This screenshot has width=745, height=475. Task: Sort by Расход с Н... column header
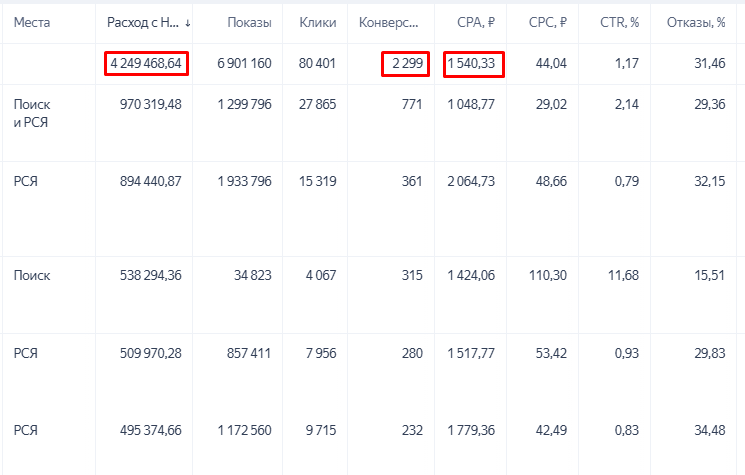coord(143,22)
